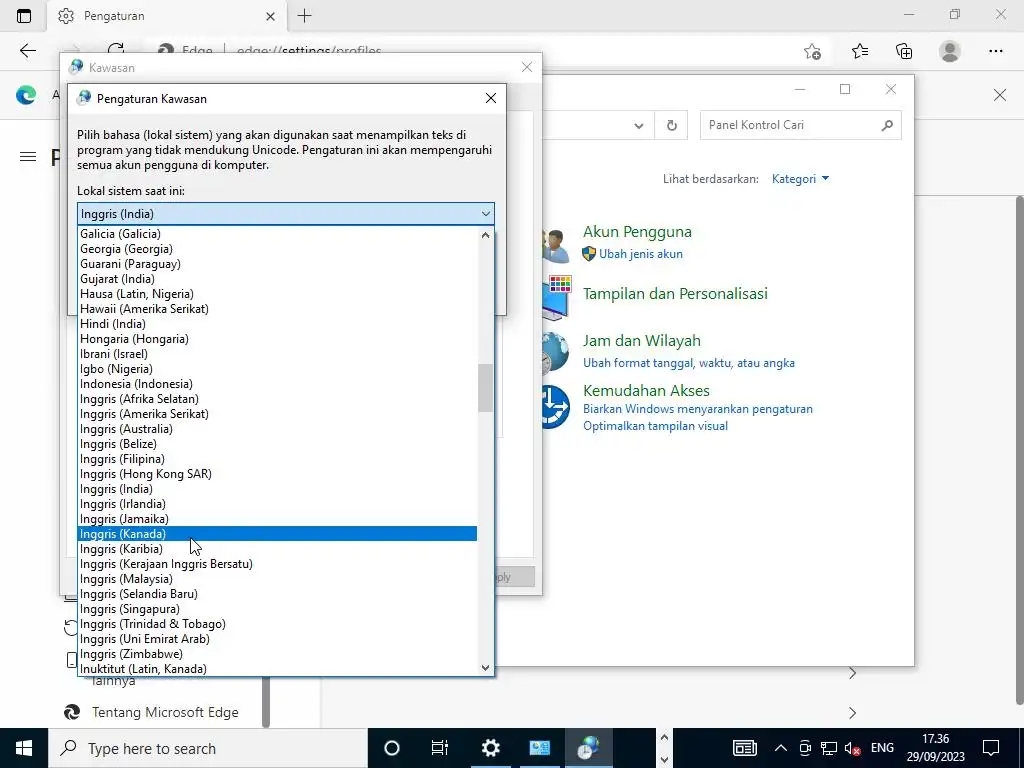Click locale list scroll down arrow
The image size is (1024, 768).
coord(485,667)
